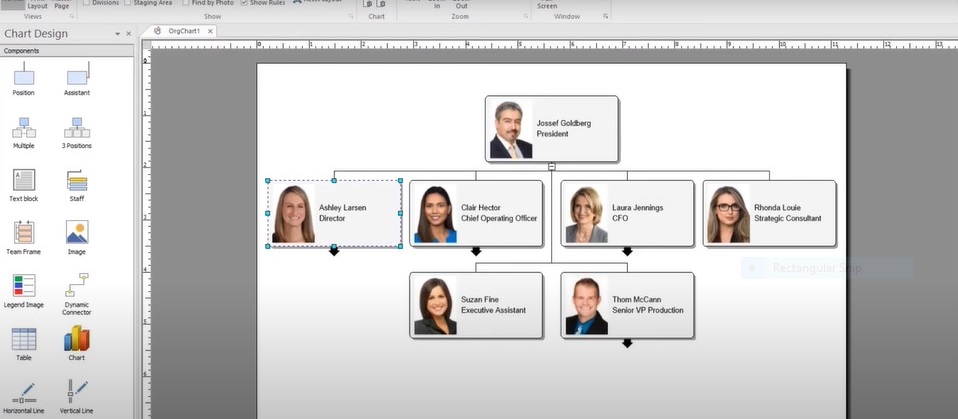This screenshot has height=419, width=958.
Task: Collapse subordinates under Jossef Goldberg
Action: (x=551, y=166)
